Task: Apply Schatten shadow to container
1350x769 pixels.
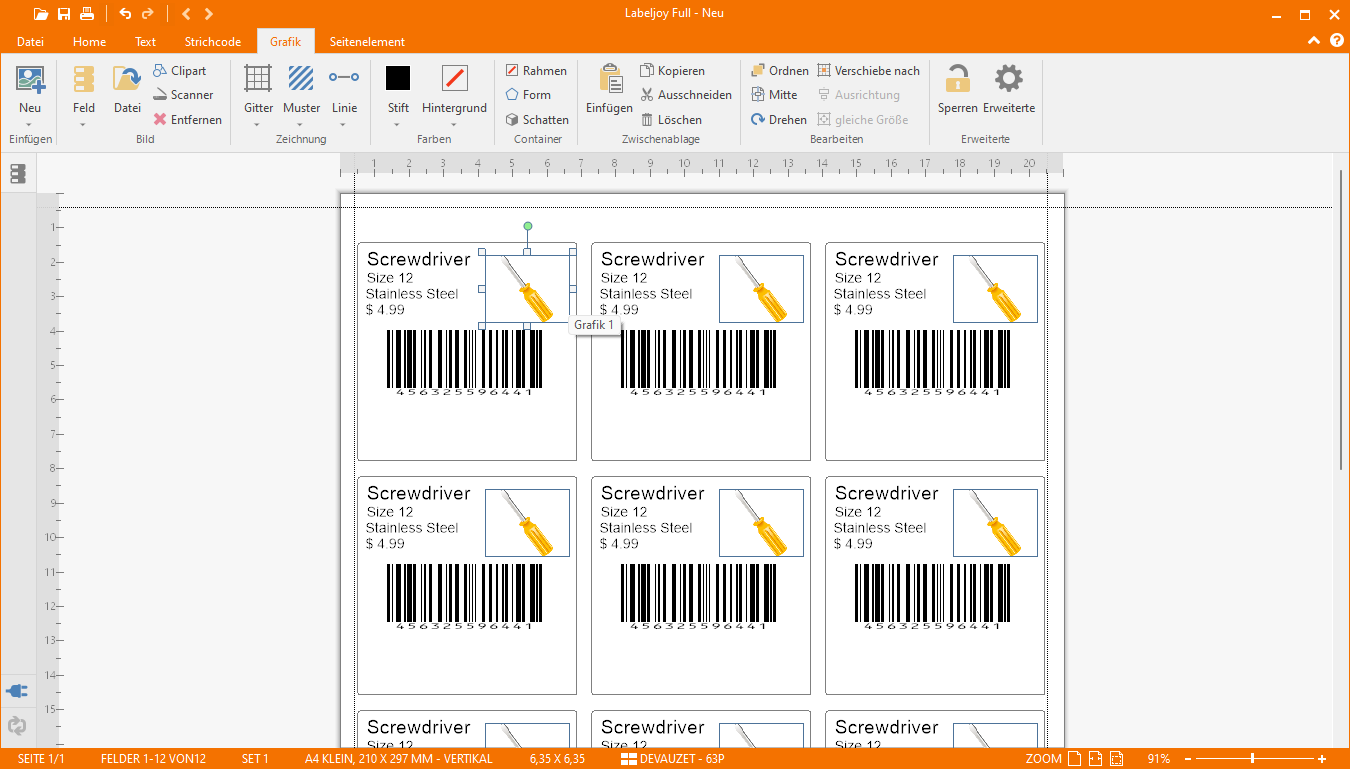Action: tap(537, 119)
